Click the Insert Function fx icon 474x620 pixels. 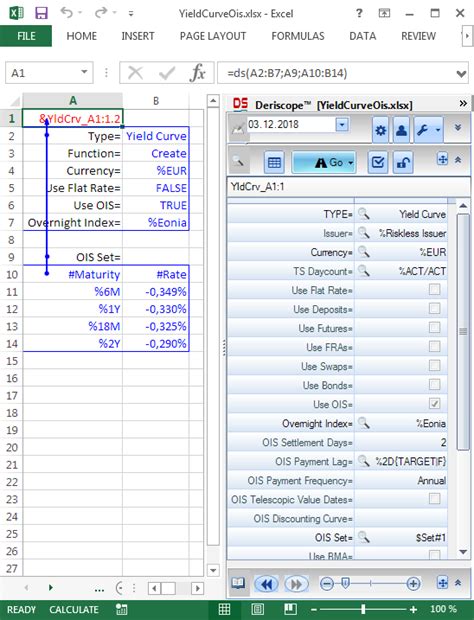[x=198, y=73]
